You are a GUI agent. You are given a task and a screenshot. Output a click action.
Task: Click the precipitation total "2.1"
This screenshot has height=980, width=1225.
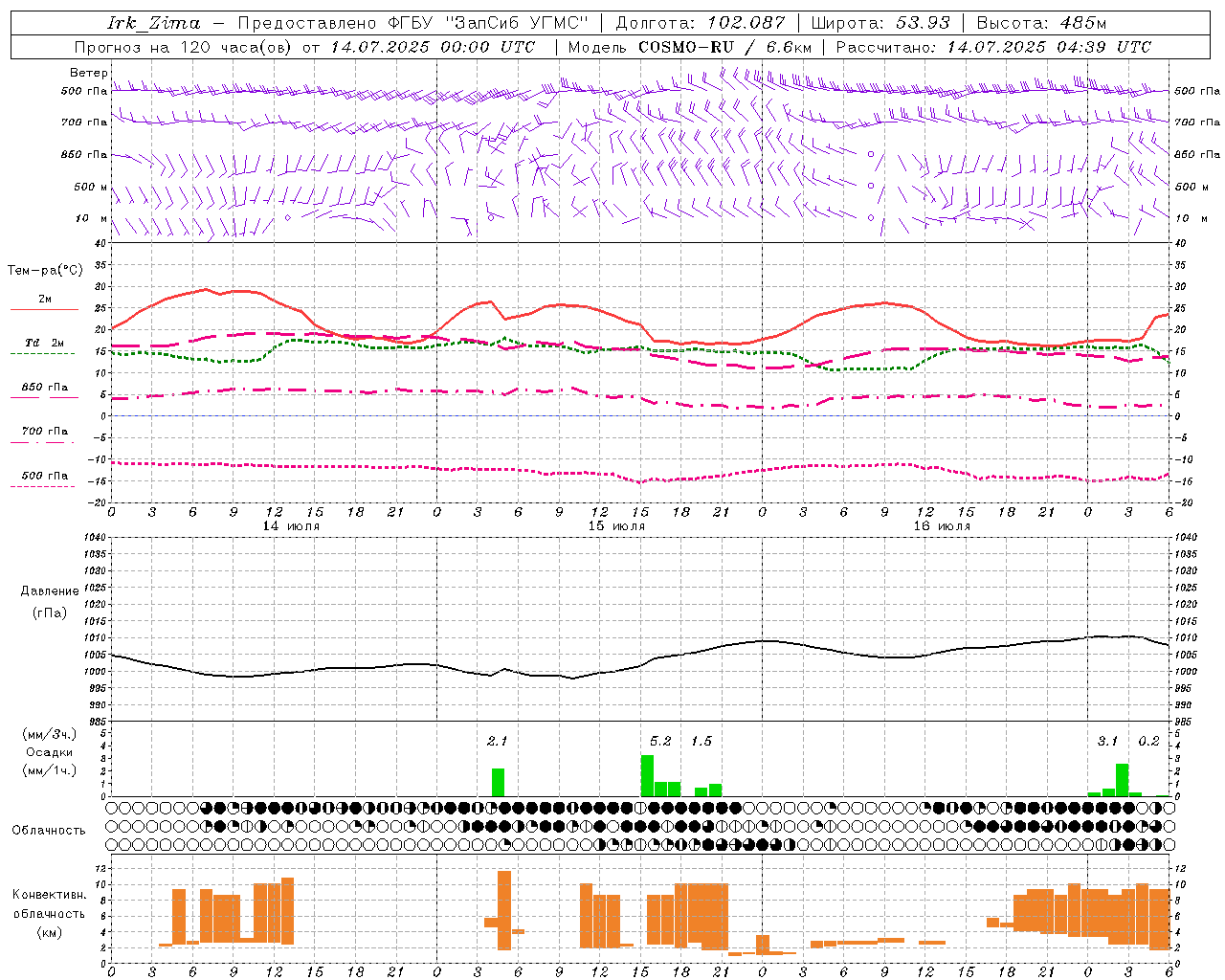[x=498, y=741]
